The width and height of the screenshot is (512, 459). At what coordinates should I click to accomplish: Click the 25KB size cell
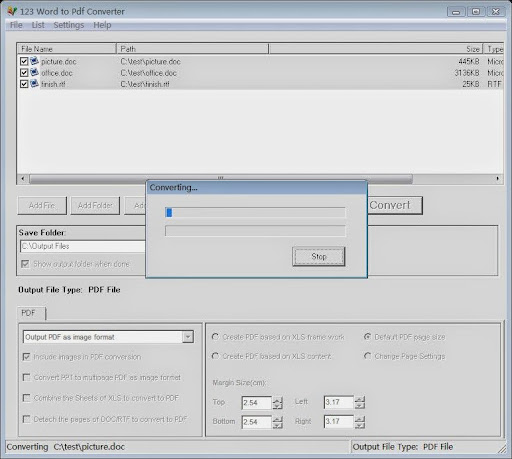[x=471, y=84]
